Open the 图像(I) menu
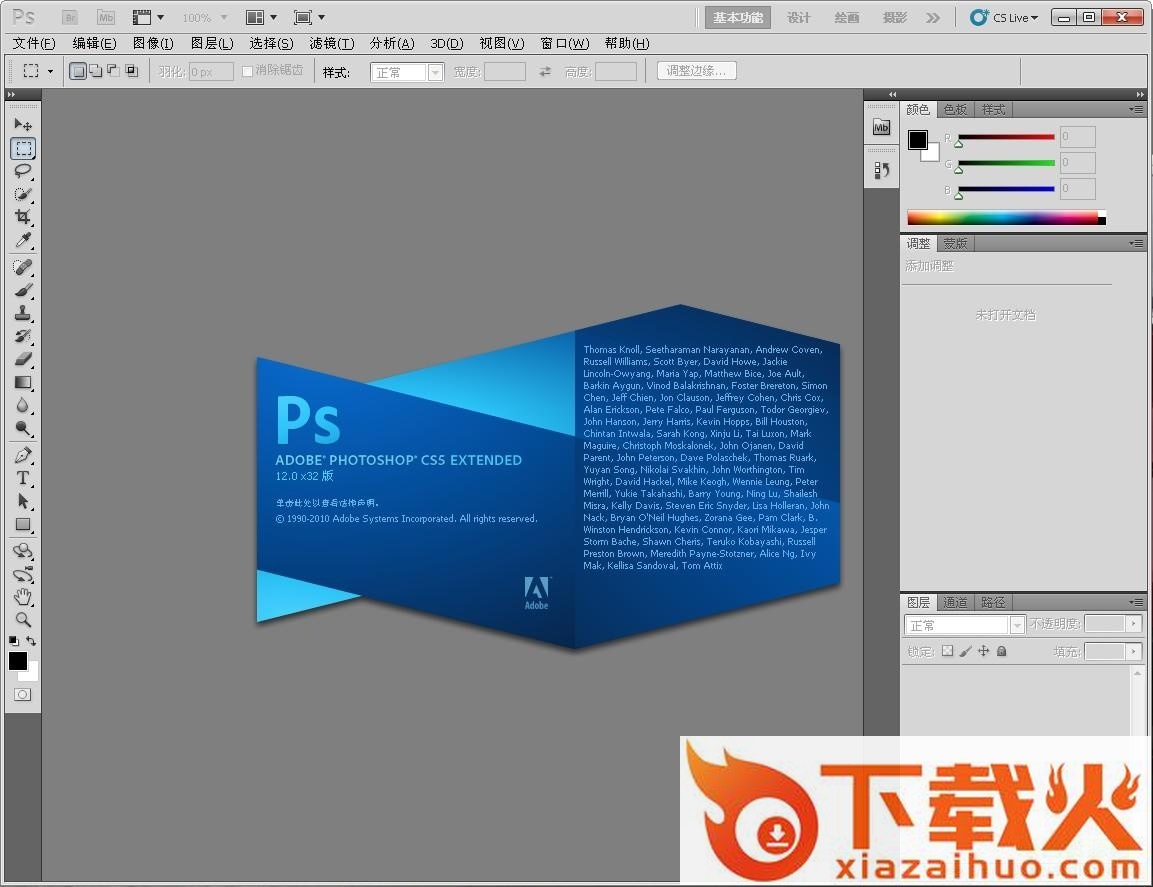The image size is (1153, 887). click(153, 43)
